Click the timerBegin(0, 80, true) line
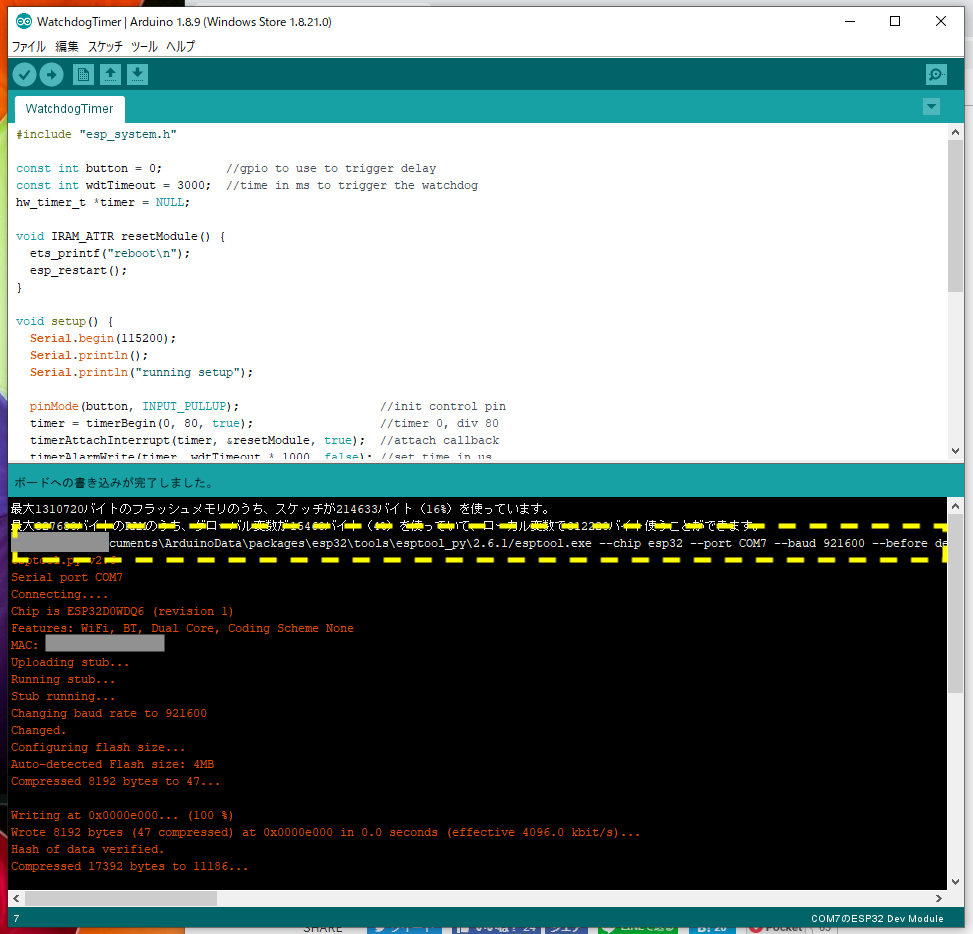This screenshot has height=934, width=973. tap(141, 424)
